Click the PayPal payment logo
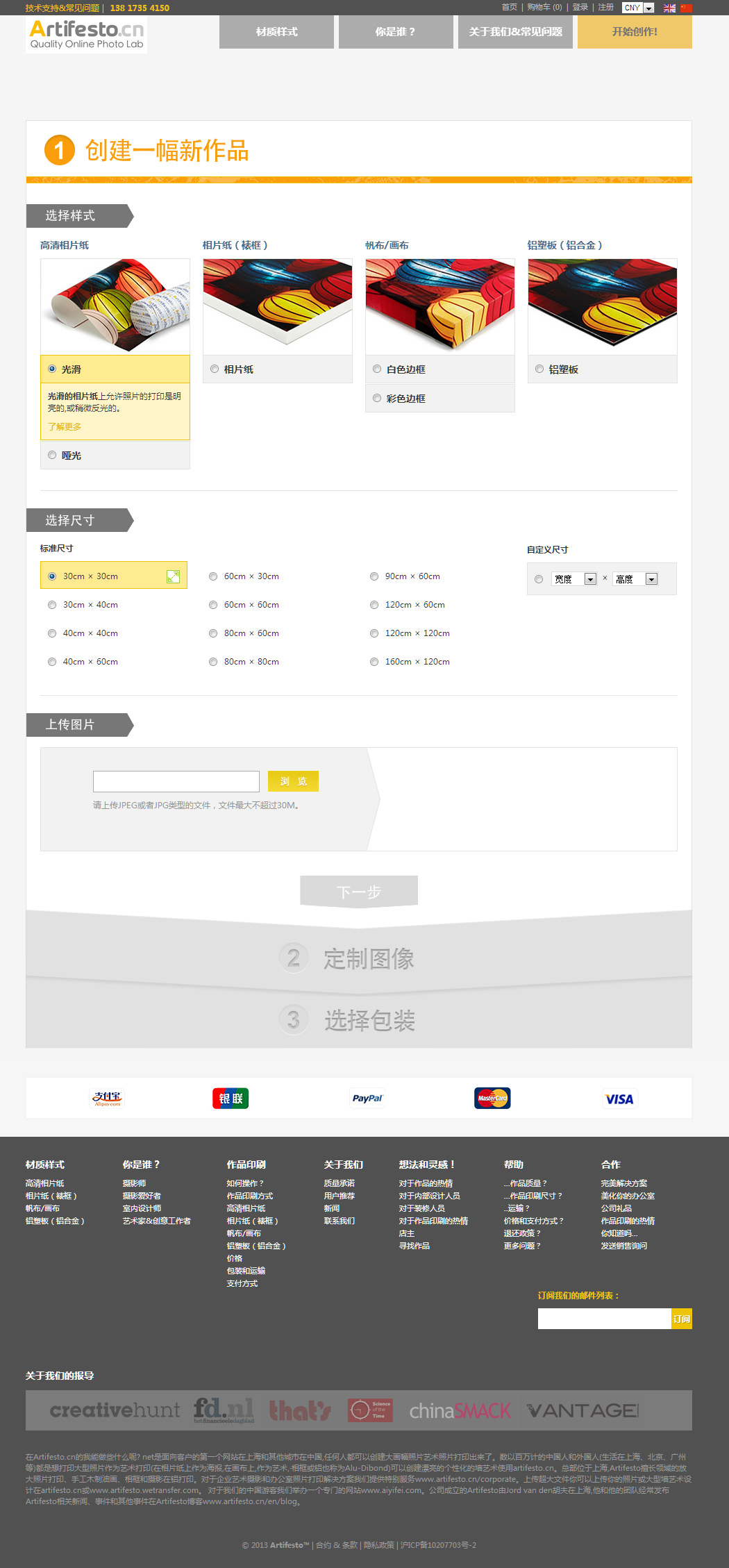Image resolution: width=729 pixels, height=1568 pixels. [x=367, y=1099]
